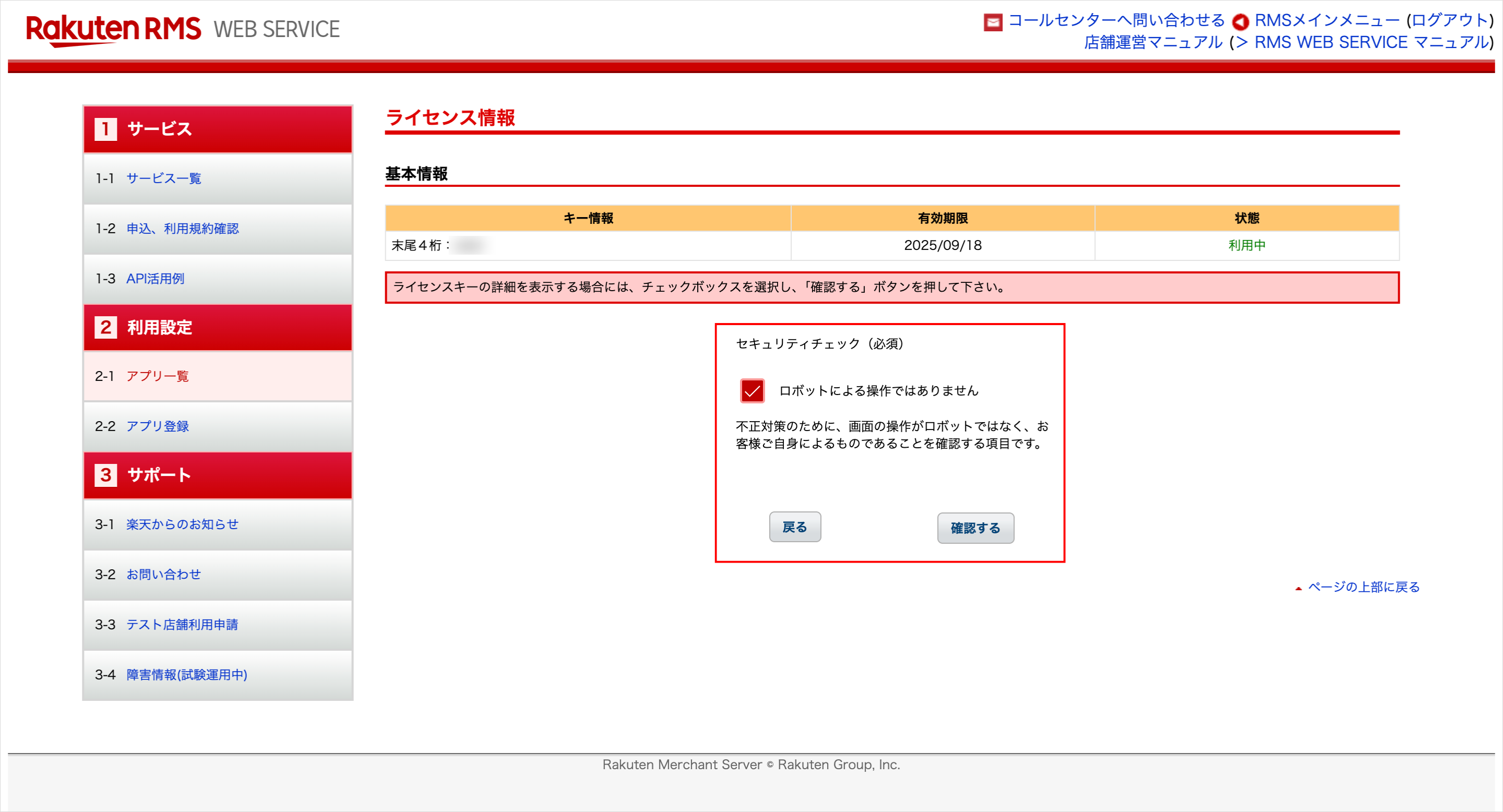Click the サポート section header
Screen dimensions: 1503x812
pyautogui.click(x=218, y=475)
